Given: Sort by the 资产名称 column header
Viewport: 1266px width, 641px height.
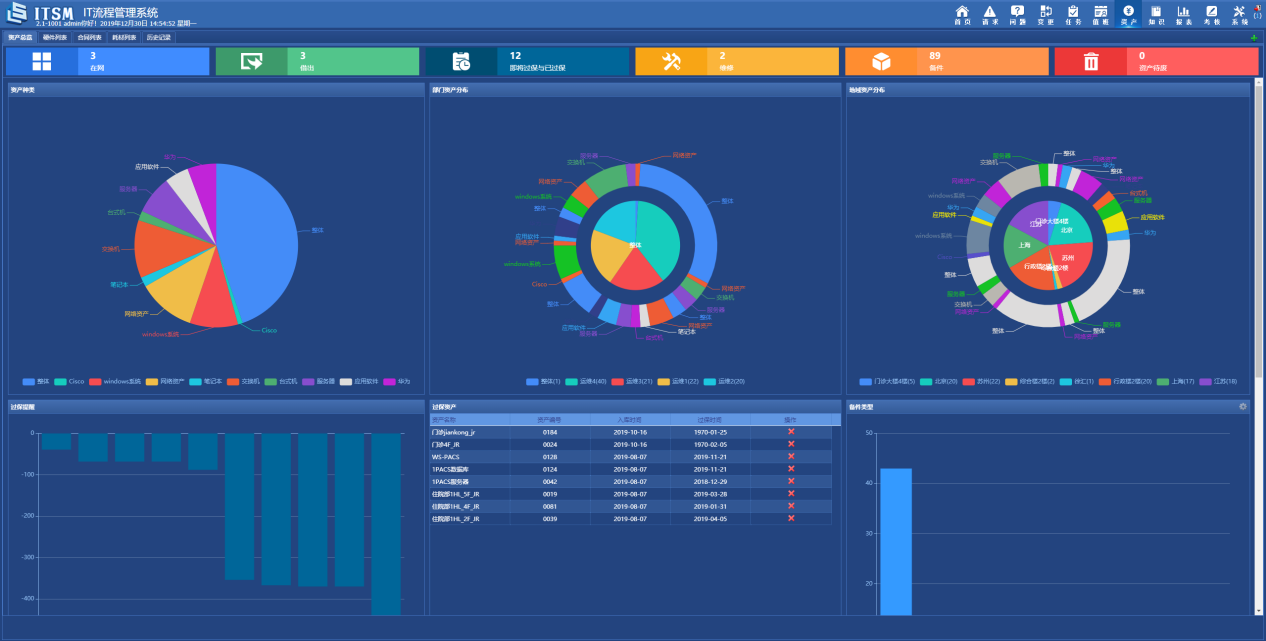Looking at the screenshot, I should pyautogui.click(x=470, y=419).
